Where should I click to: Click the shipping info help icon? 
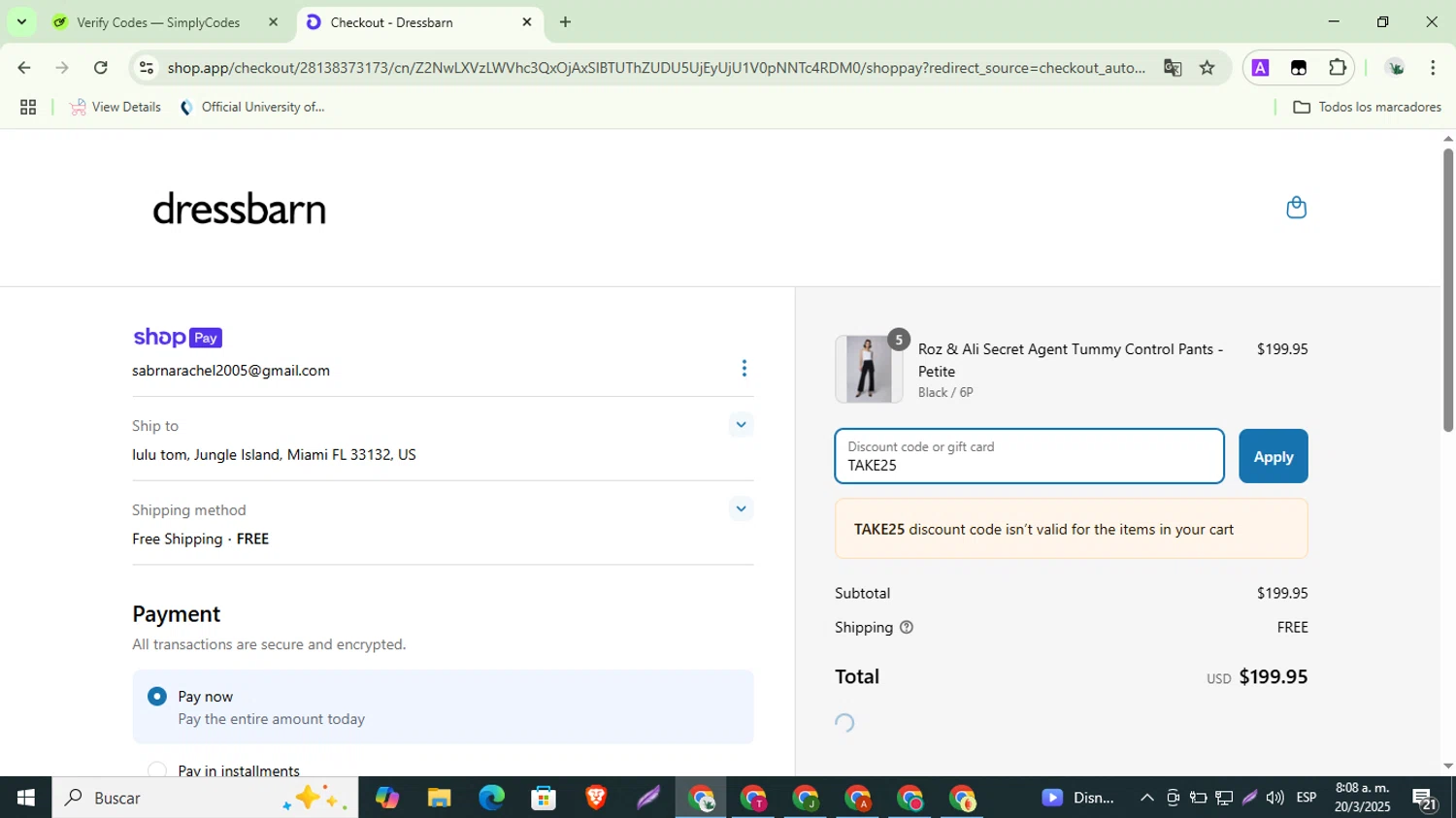tap(907, 628)
